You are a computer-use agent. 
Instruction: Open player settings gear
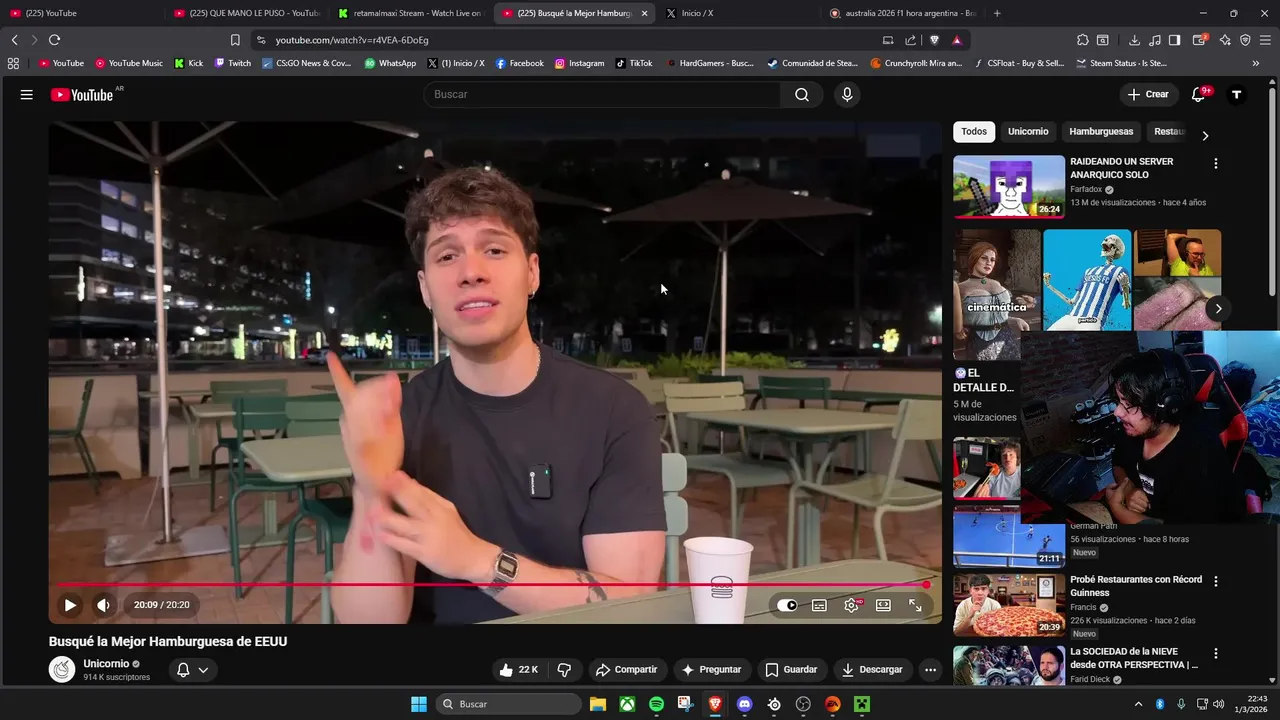click(x=852, y=605)
